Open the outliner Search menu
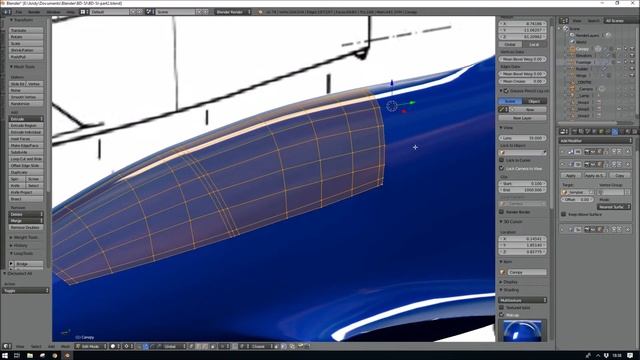The height and width of the screenshot is (360, 640). click(593, 20)
